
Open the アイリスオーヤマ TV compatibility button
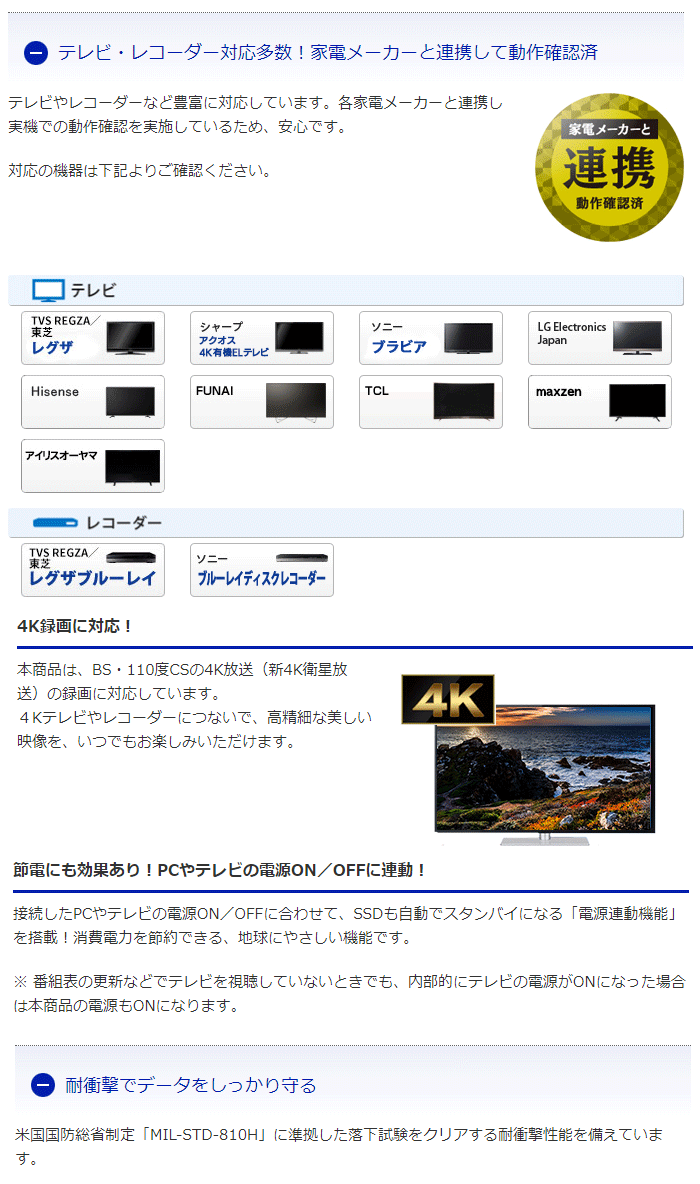point(93,466)
